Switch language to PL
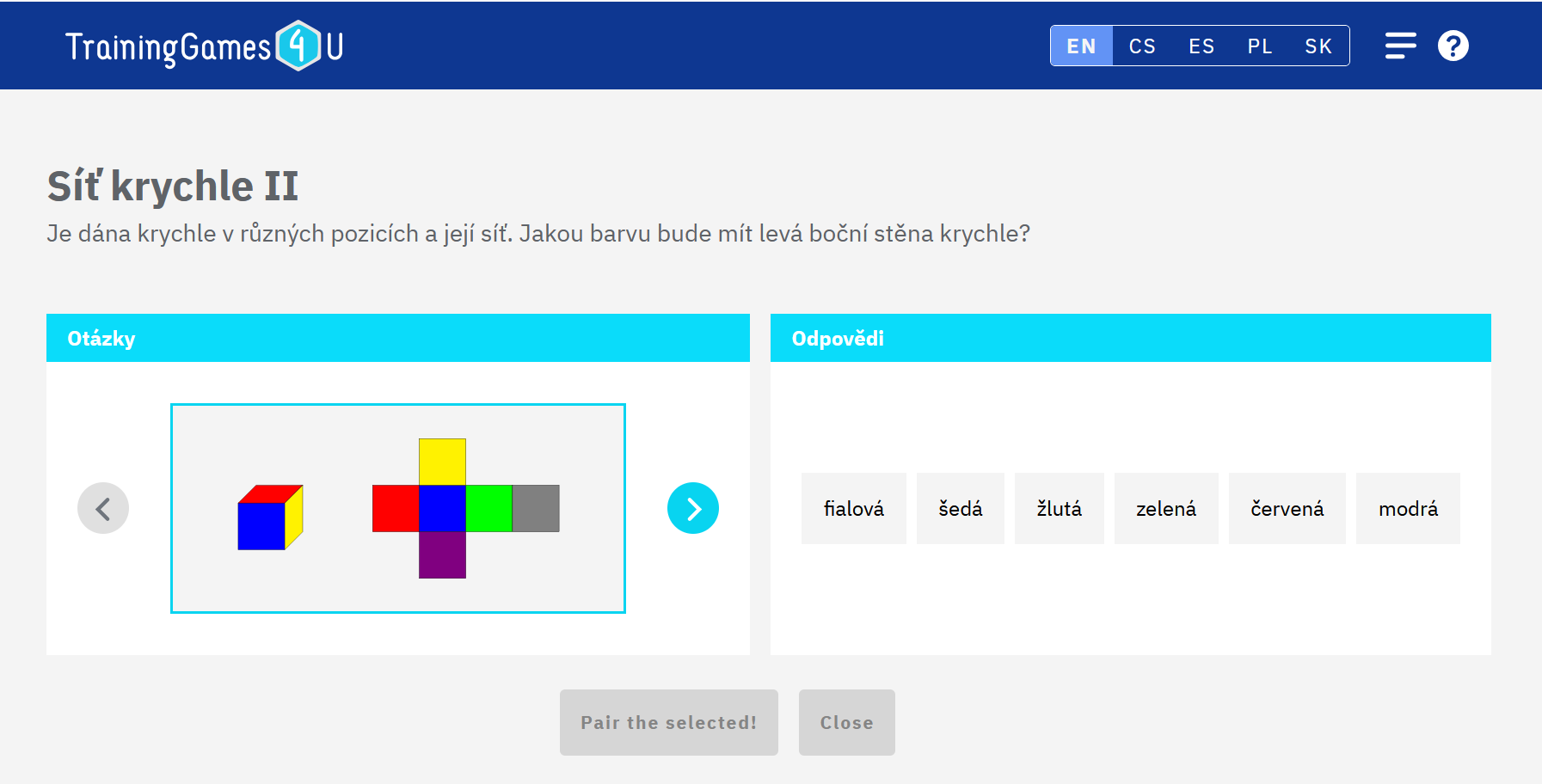The image size is (1542, 784). (1260, 46)
